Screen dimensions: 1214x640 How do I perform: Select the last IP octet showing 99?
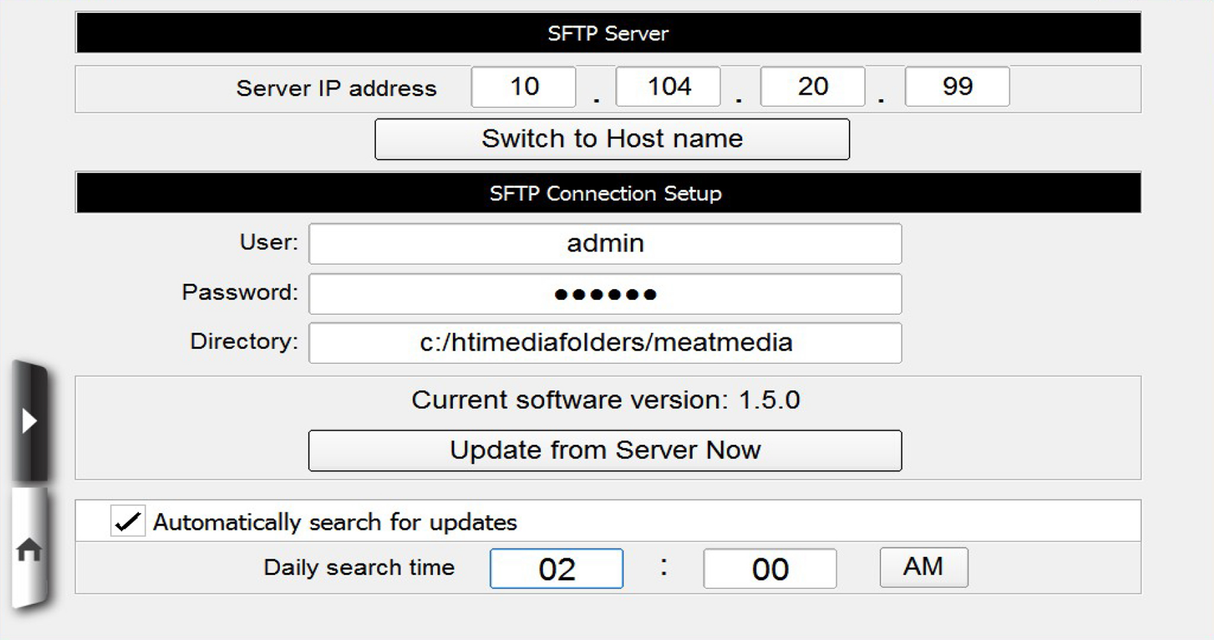tap(956, 86)
